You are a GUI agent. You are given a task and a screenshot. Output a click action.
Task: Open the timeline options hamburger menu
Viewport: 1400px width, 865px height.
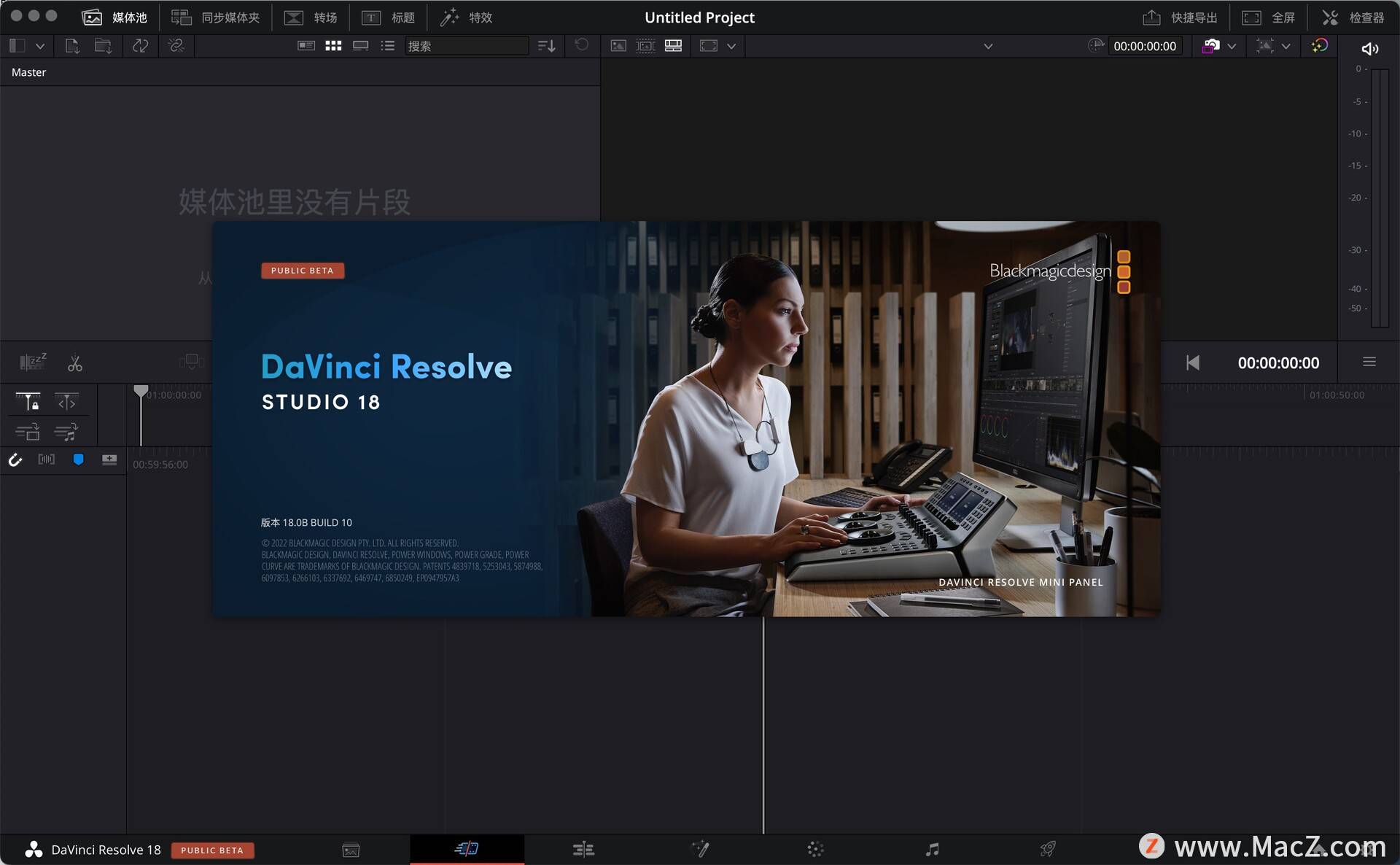tap(1369, 362)
